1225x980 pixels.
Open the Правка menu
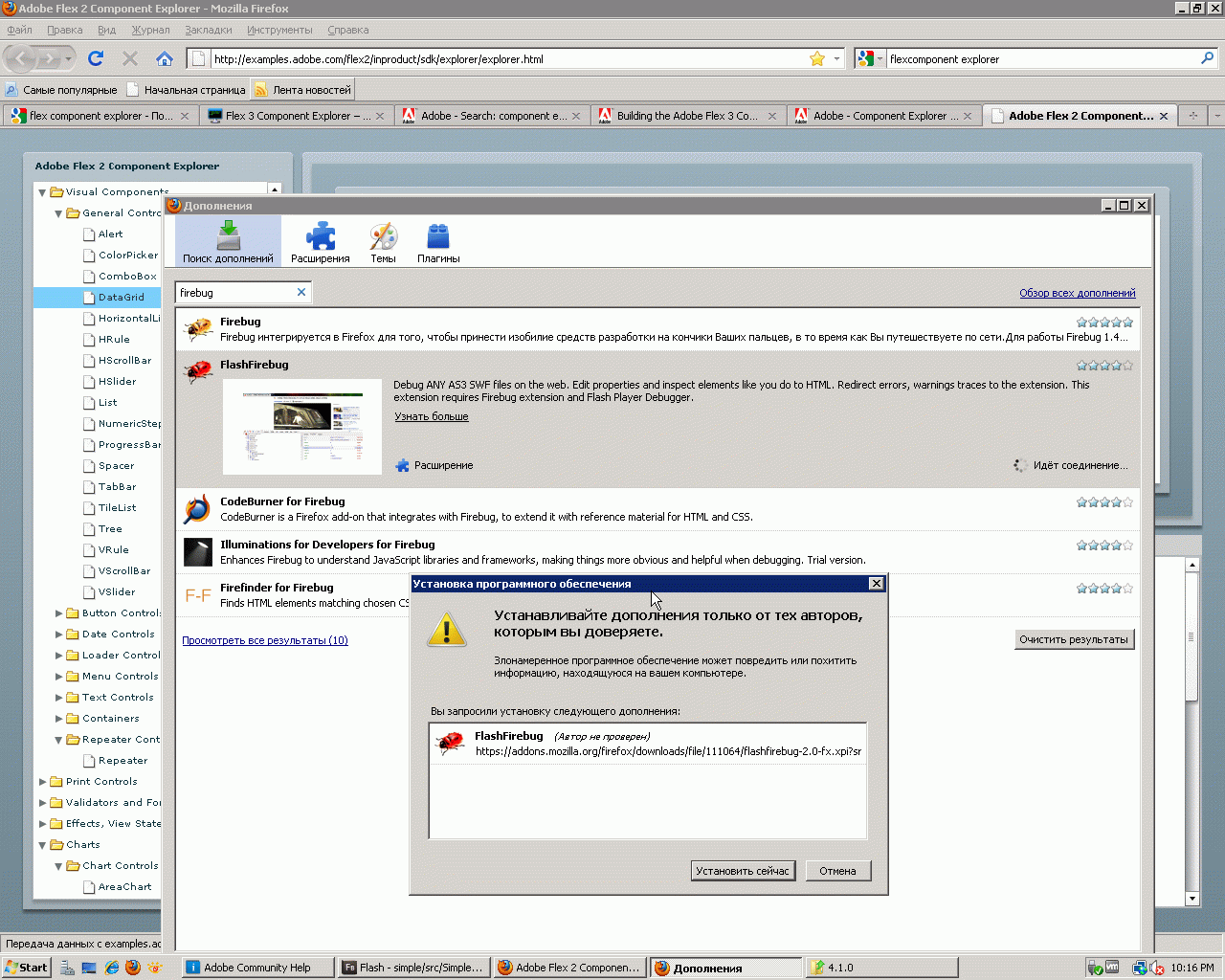pyautogui.click(x=65, y=30)
